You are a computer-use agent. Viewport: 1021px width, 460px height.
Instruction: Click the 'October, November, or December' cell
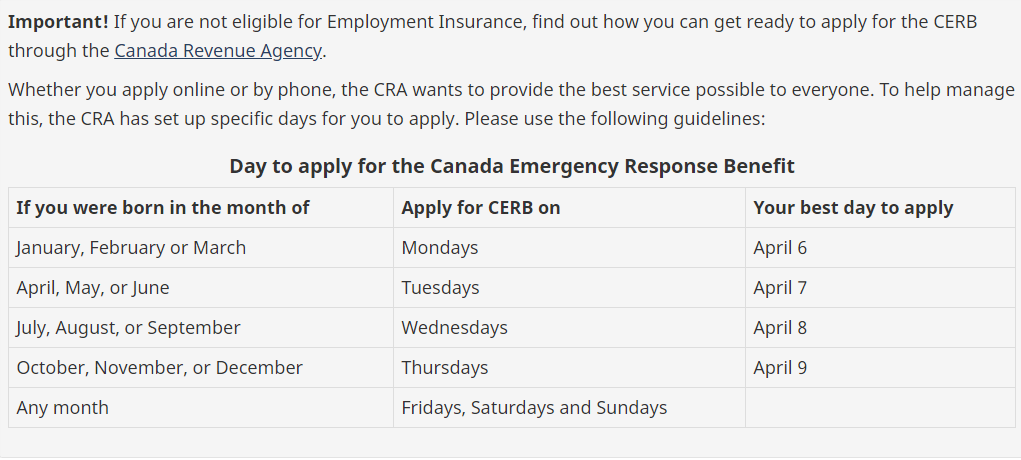tap(201, 367)
